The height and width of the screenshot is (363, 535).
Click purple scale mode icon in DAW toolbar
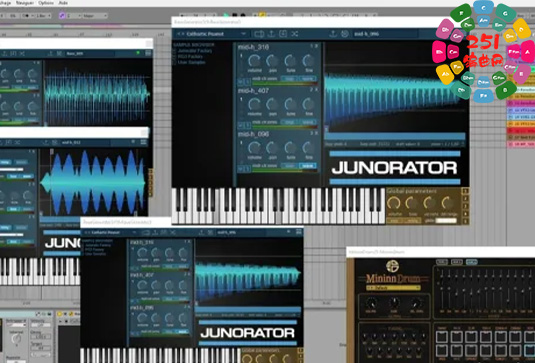[62, 16]
